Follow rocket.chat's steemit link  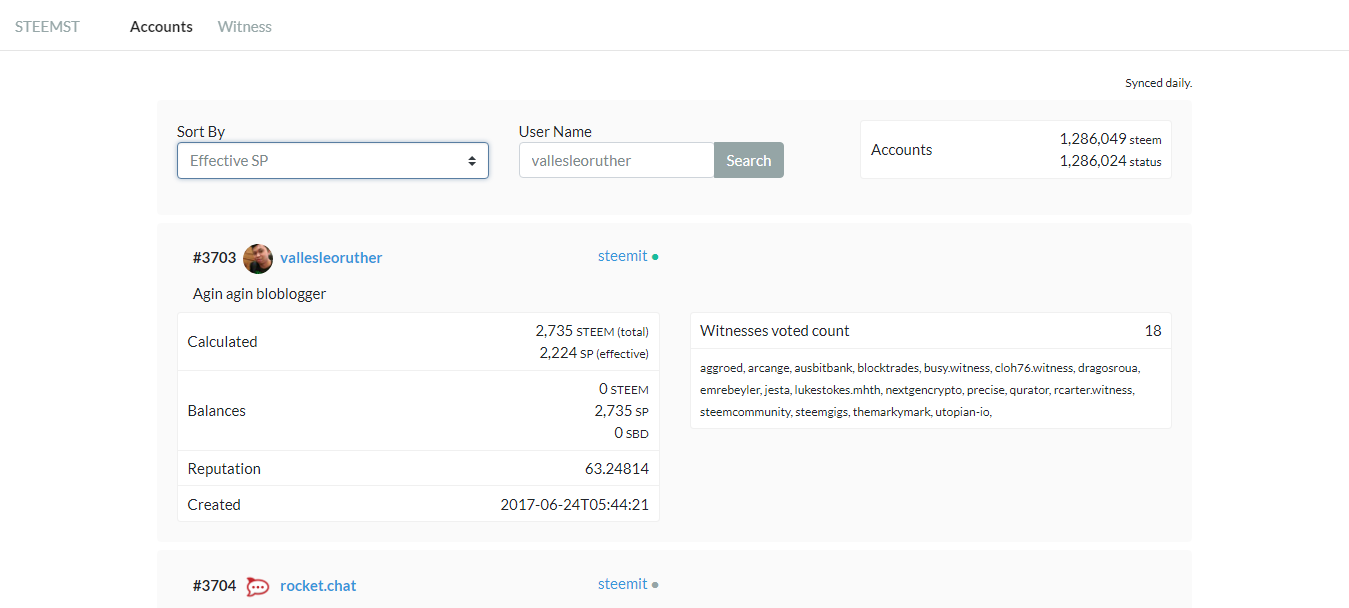point(623,584)
